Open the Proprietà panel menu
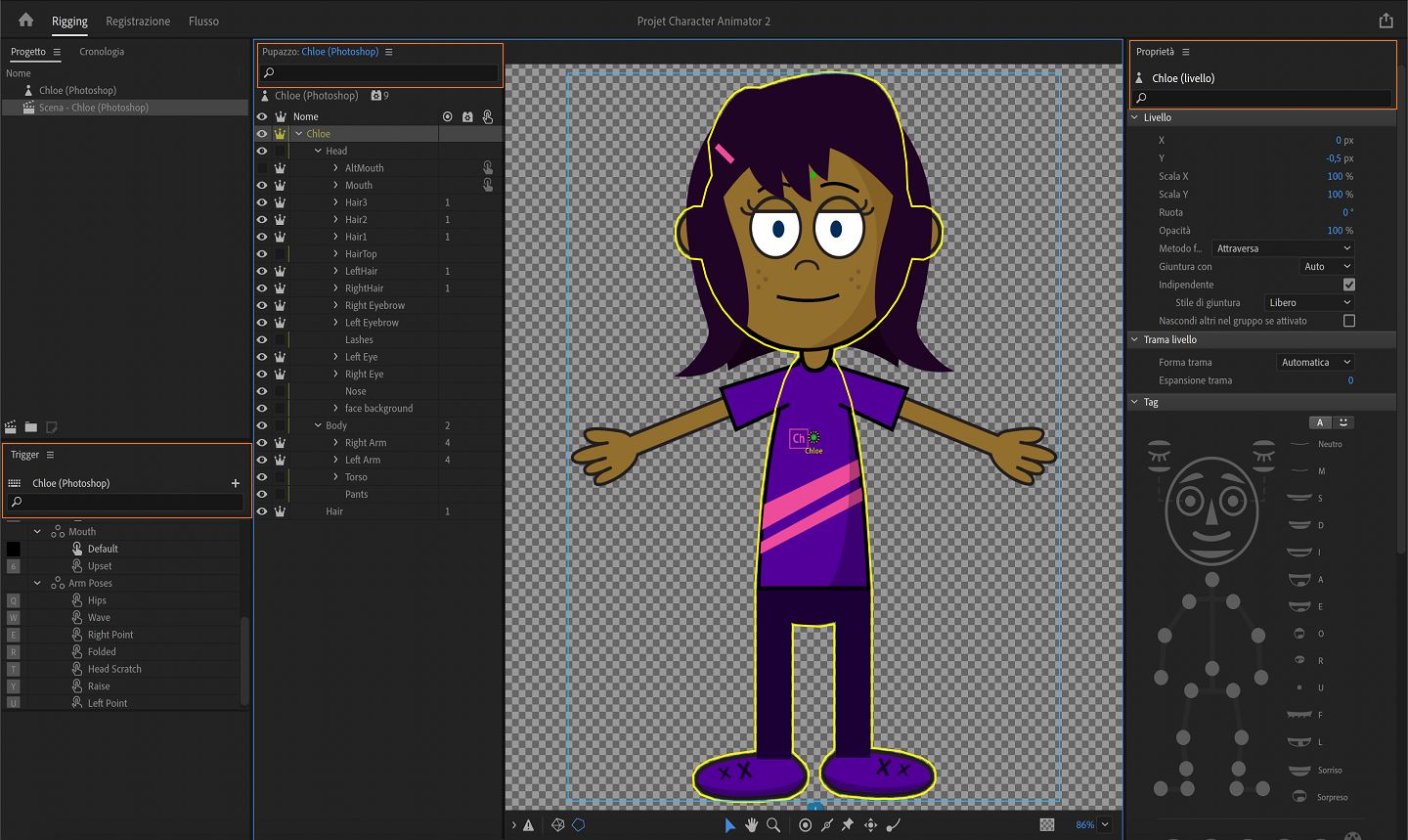Viewport: 1408px width, 840px height. [x=1186, y=52]
